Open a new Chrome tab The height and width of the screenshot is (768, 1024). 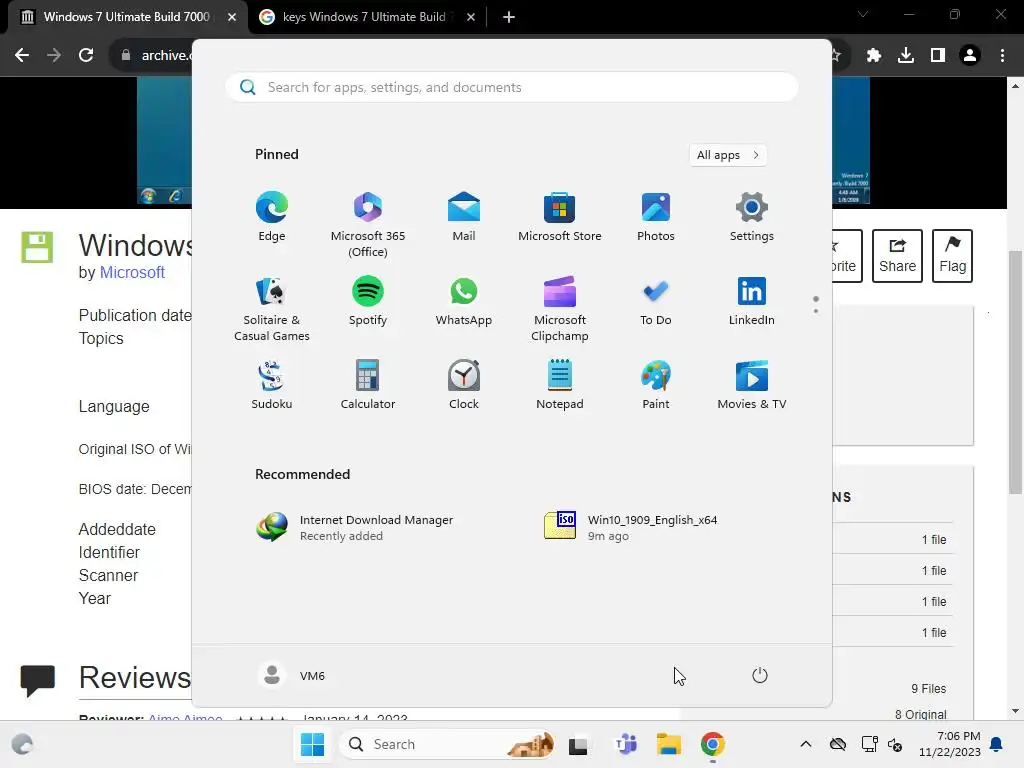click(x=509, y=17)
